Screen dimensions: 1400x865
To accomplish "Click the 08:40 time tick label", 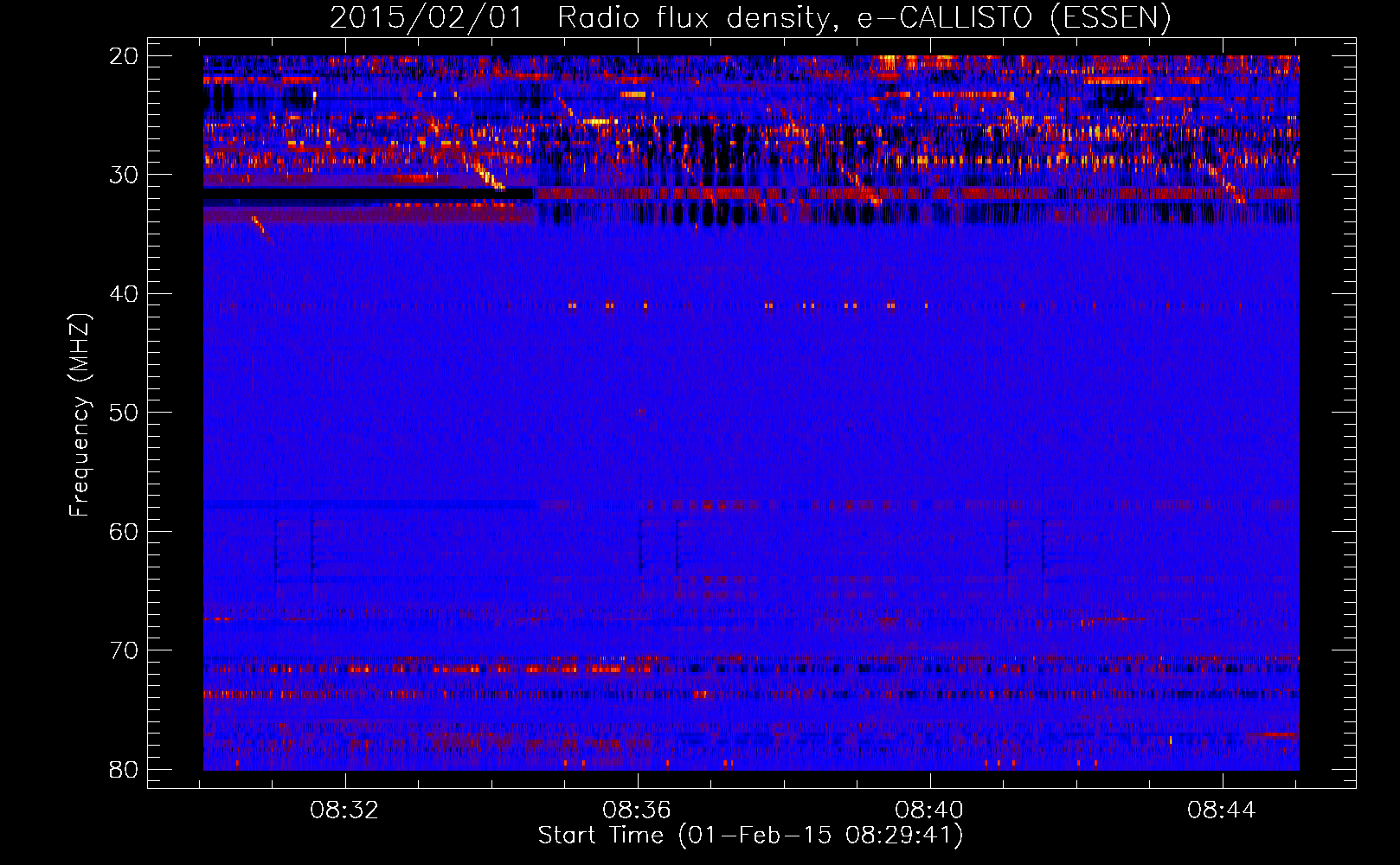I will 929,811.
